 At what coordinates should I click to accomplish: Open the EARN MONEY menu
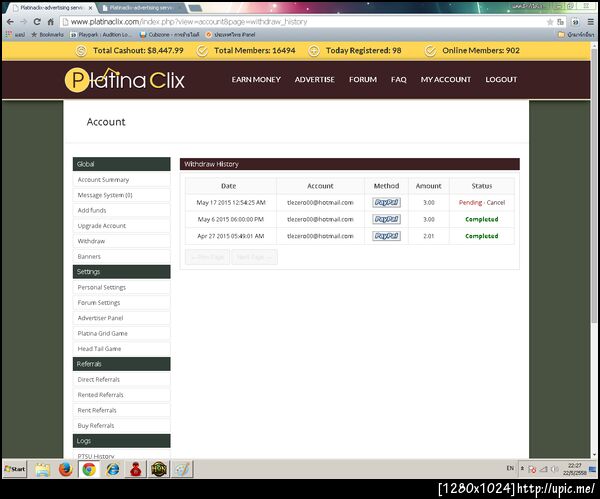coord(256,80)
